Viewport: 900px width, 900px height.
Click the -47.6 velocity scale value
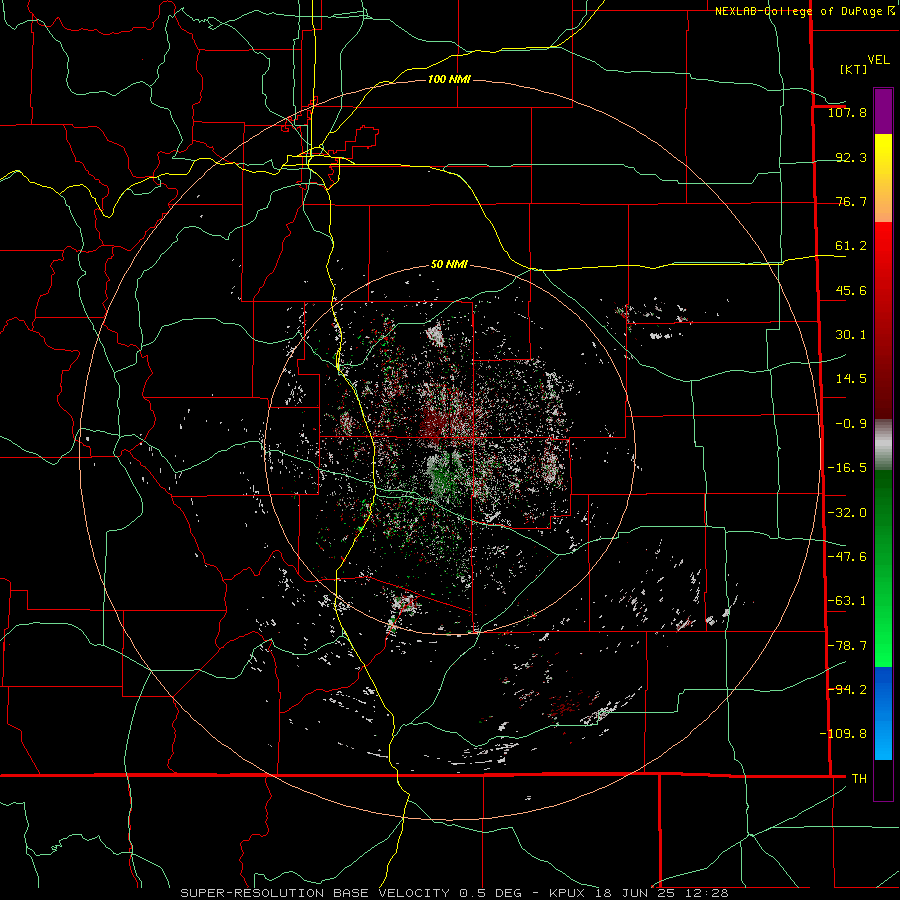pos(847,557)
